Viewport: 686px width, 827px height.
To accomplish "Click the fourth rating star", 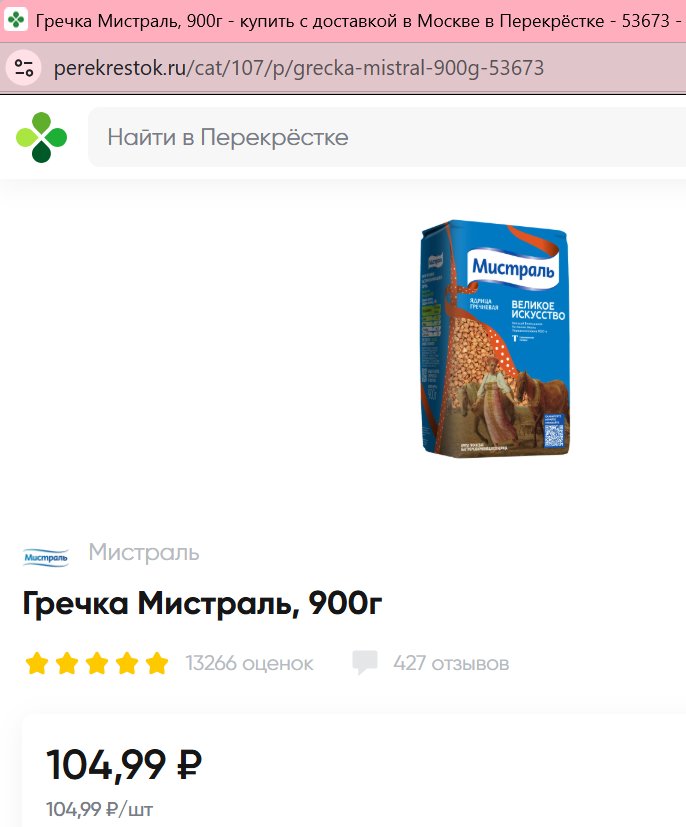I will (127, 663).
